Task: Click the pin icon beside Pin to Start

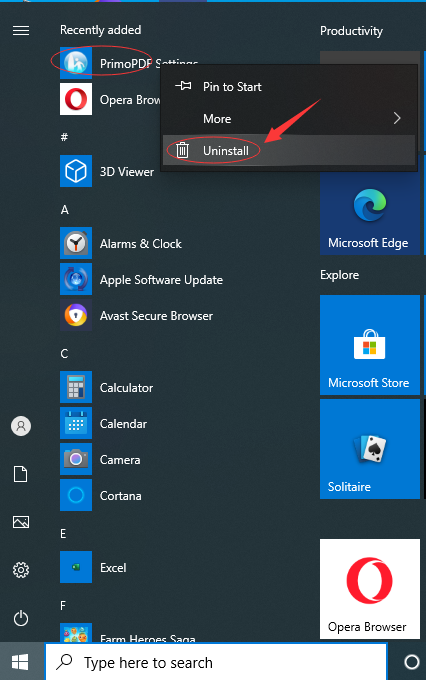Action: click(x=183, y=86)
